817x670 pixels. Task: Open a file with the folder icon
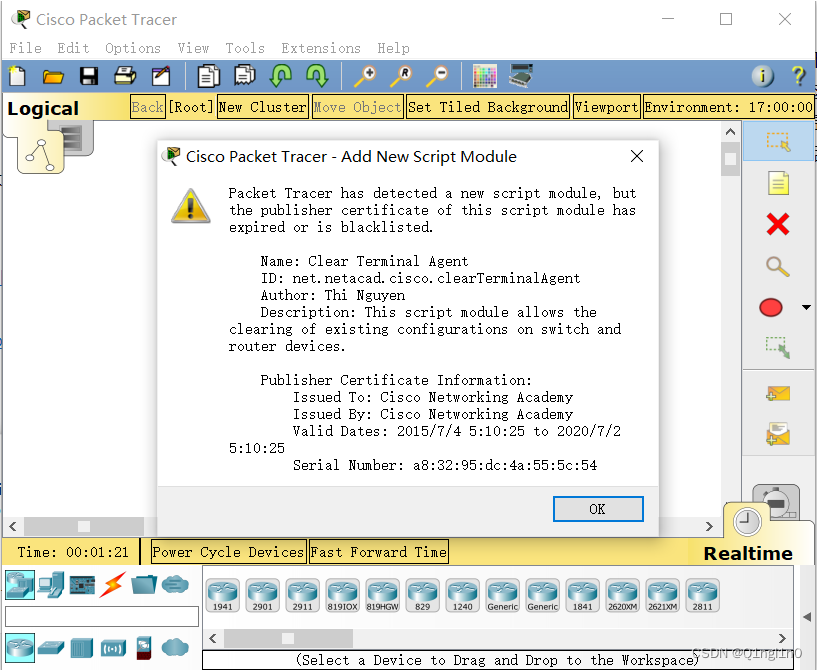[x=53, y=77]
